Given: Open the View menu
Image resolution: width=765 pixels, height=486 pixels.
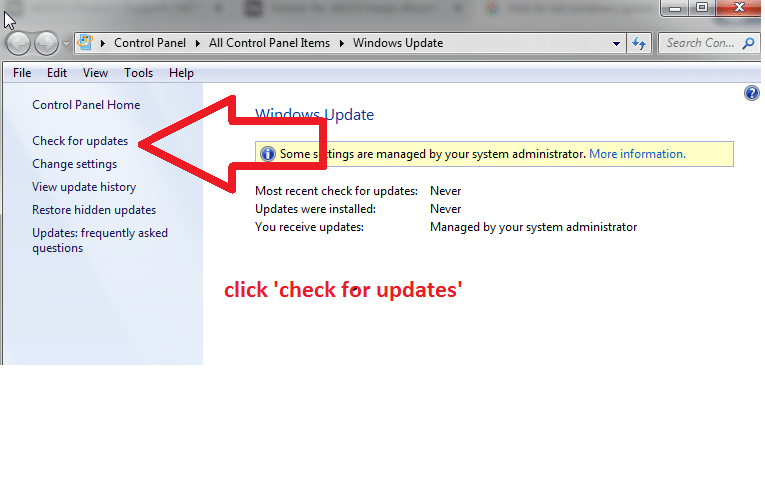Looking at the screenshot, I should [x=95, y=73].
